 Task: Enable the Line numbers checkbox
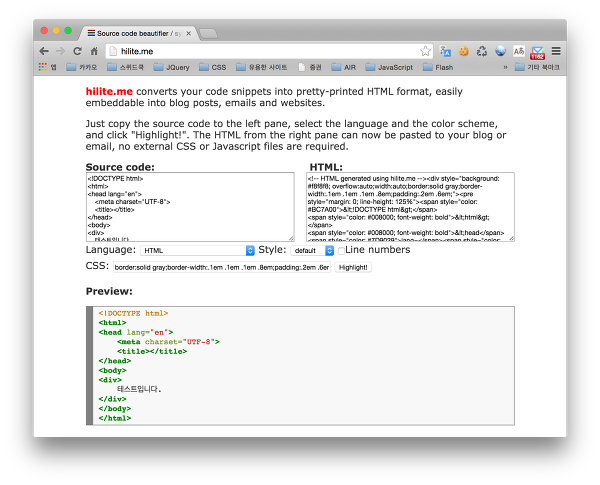(x=341, y=251)
